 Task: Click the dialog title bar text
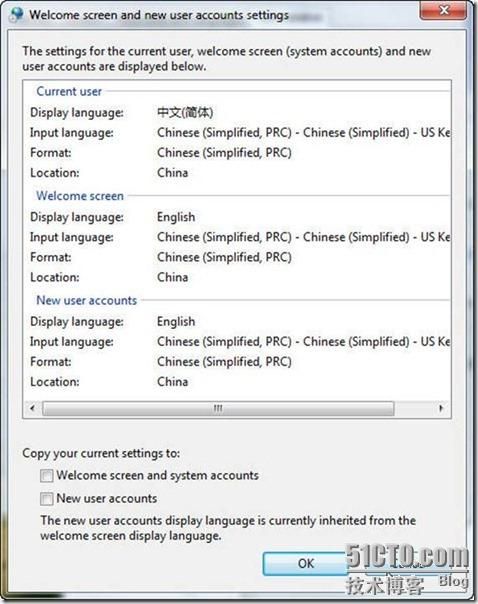[159, 15]
